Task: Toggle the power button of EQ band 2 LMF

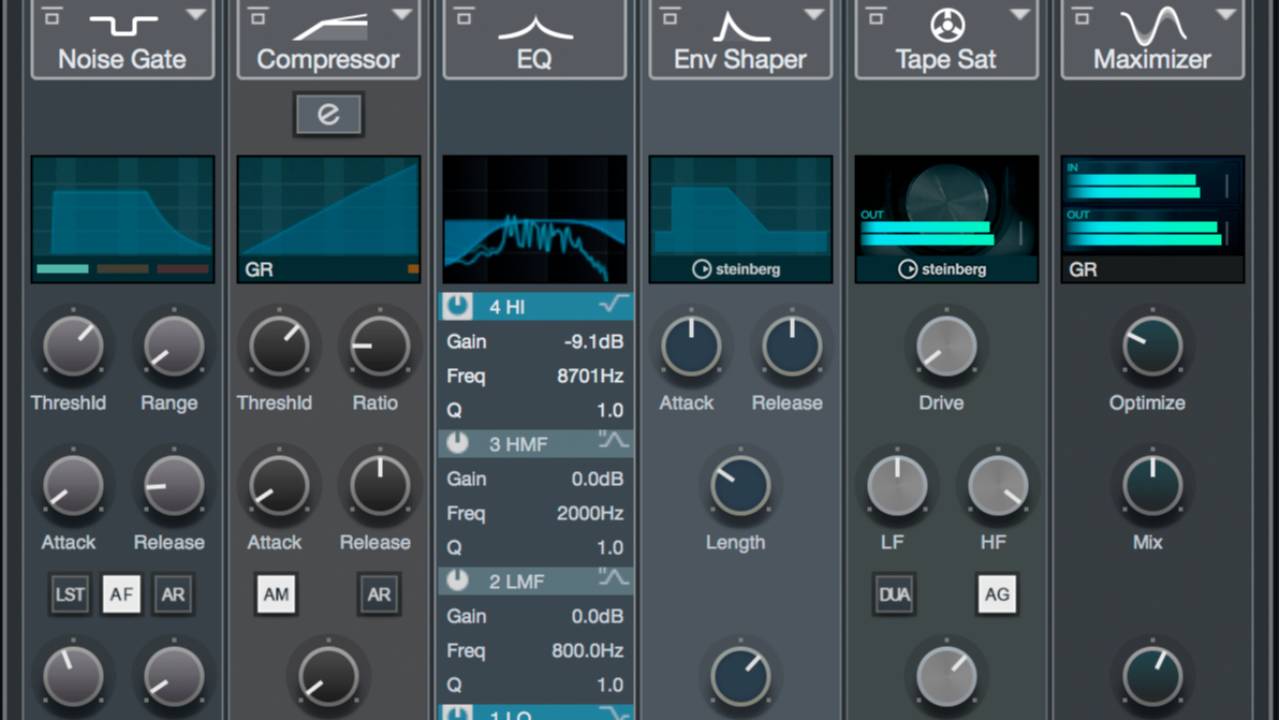Action: 457,580
